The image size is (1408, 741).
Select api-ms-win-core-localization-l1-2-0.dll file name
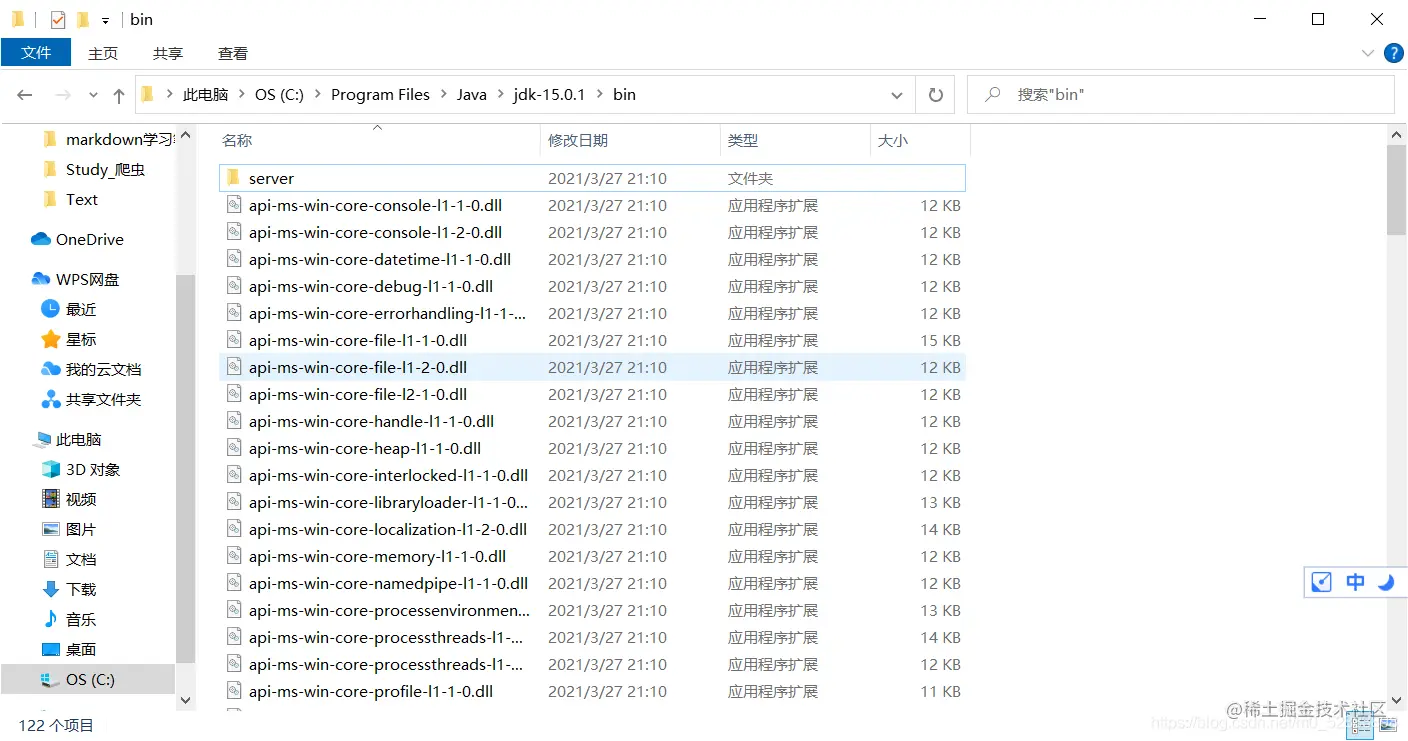tap(388, 529)
